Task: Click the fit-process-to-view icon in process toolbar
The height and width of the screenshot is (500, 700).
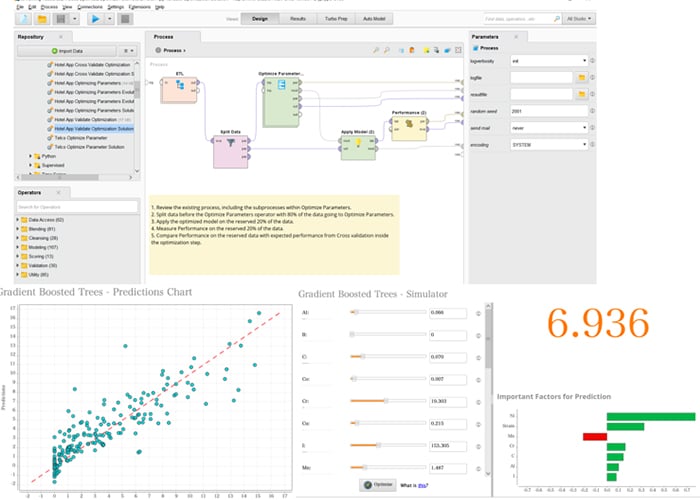Action: pos(458,50)
